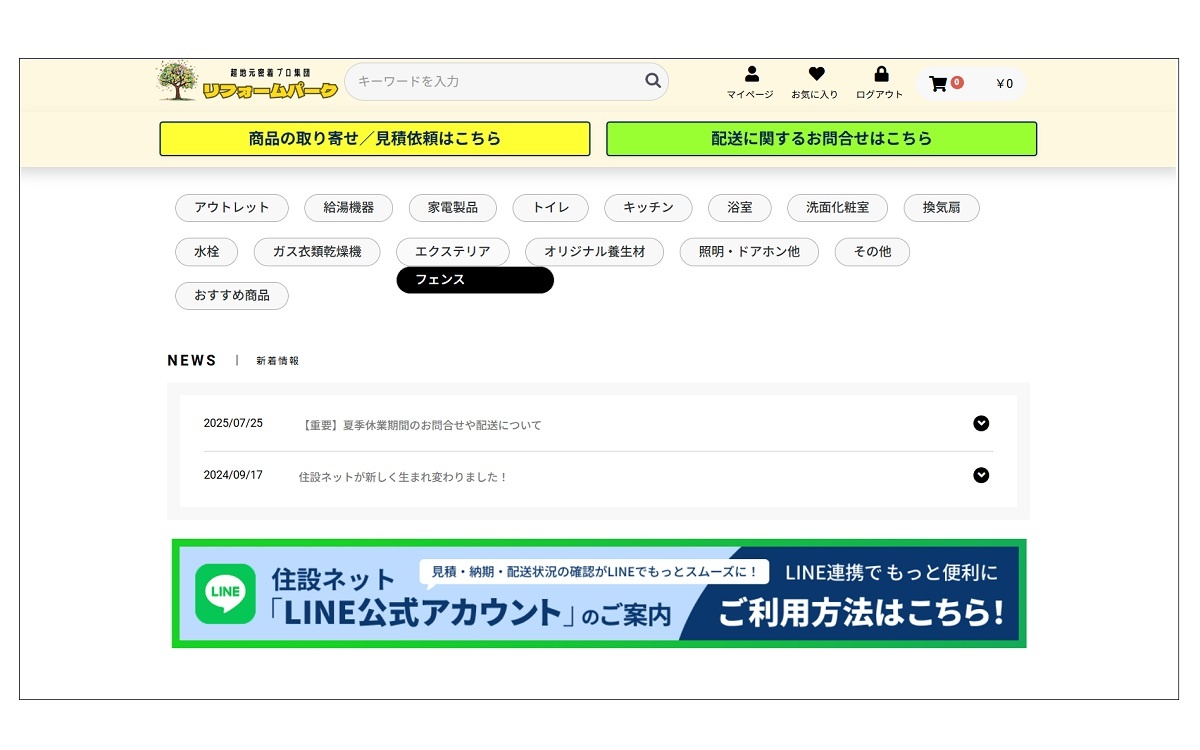Open the 給湯機器 category

348,208
